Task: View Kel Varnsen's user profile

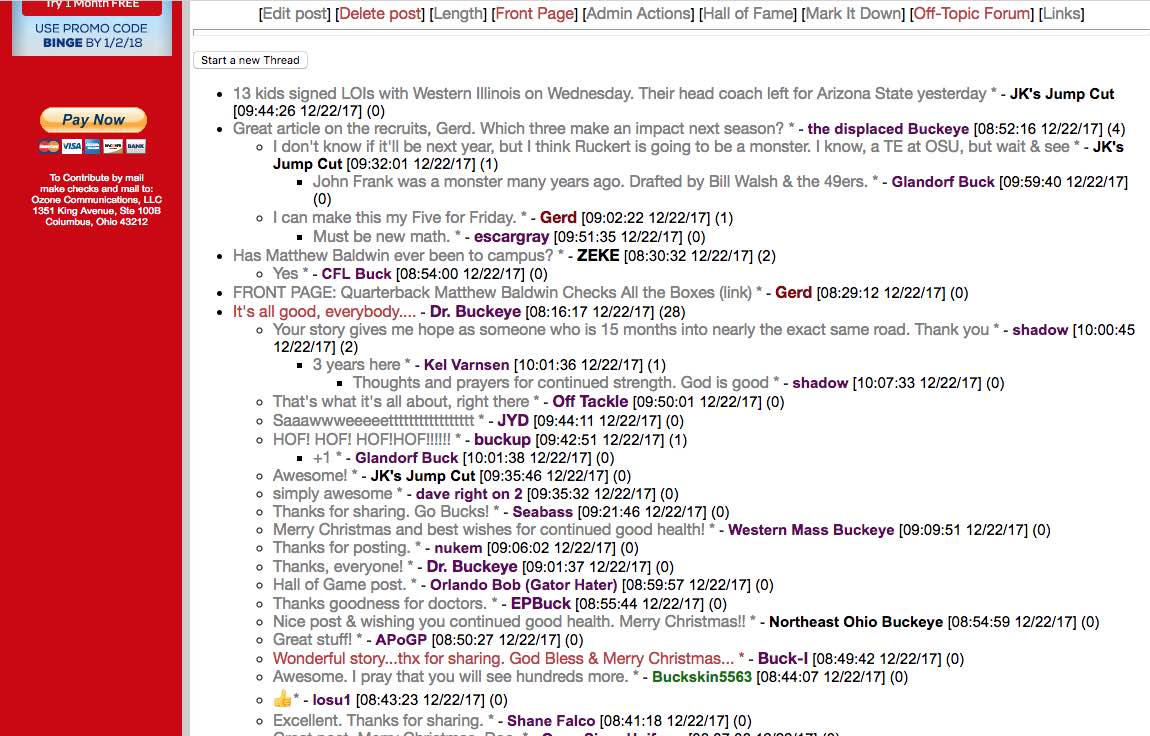Action: [x=466, y=365]
